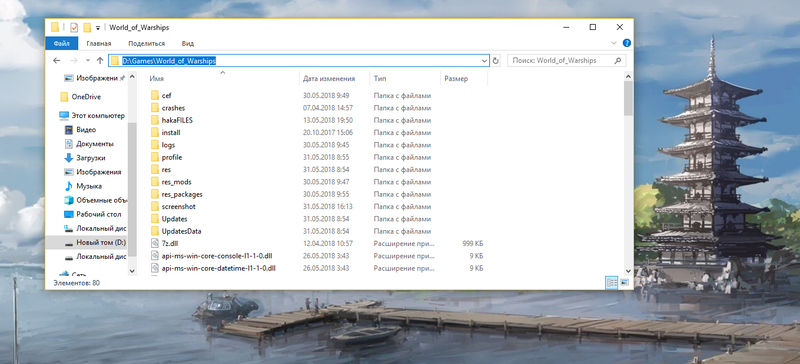This screenshot has height=364, width=800.
Task: Click the file list vertical scrollbar
Action: tap(628, 175)
